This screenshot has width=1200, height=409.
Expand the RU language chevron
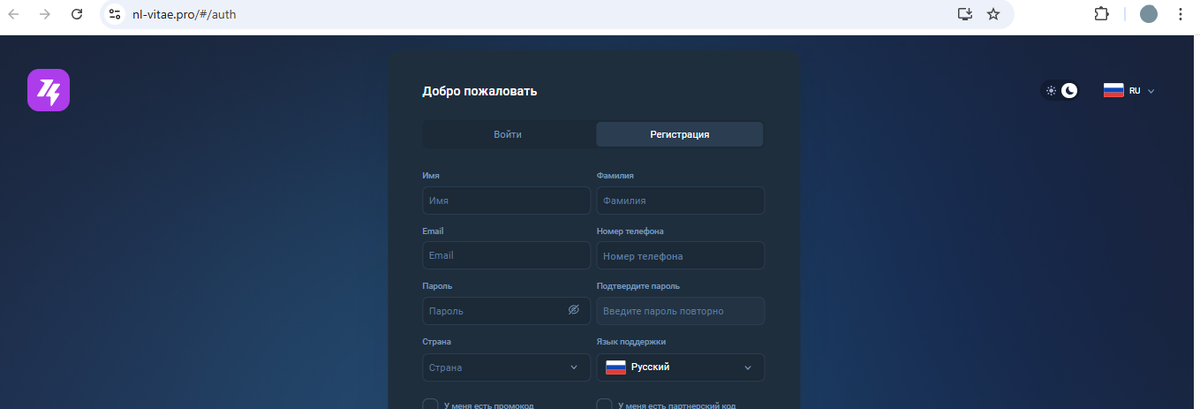point(1151,91)
